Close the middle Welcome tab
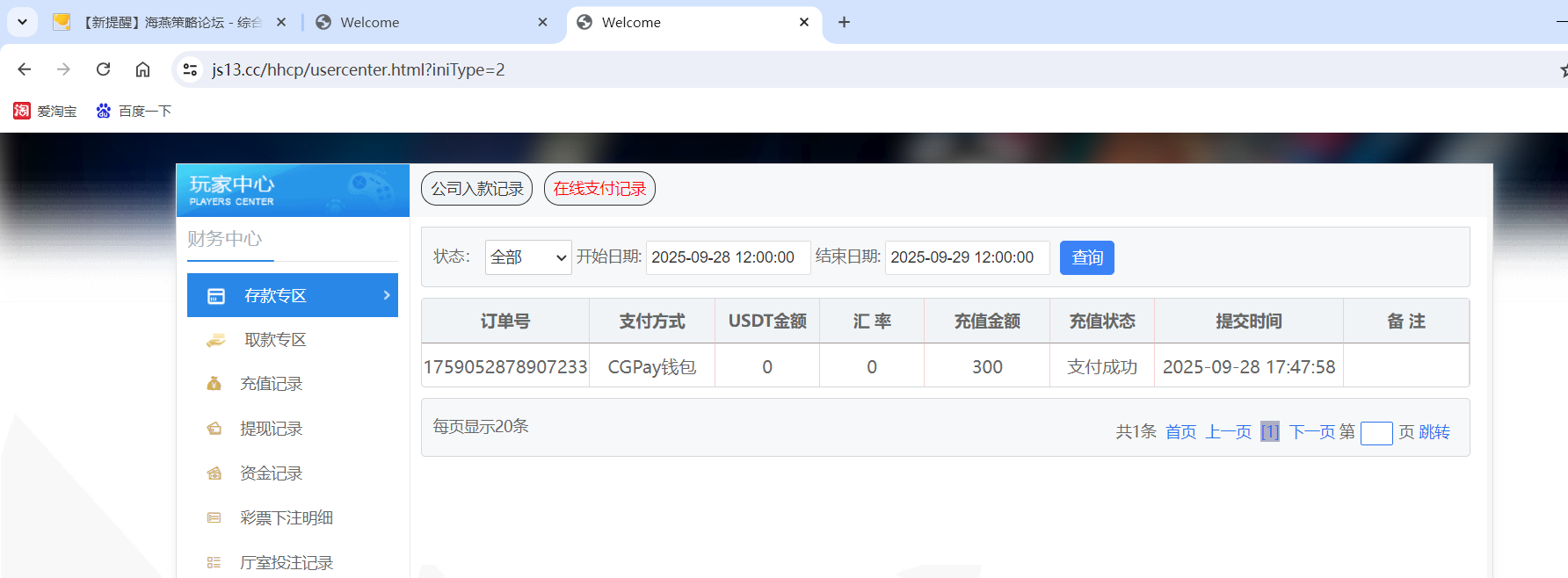1568x578 pixels. 542,22
